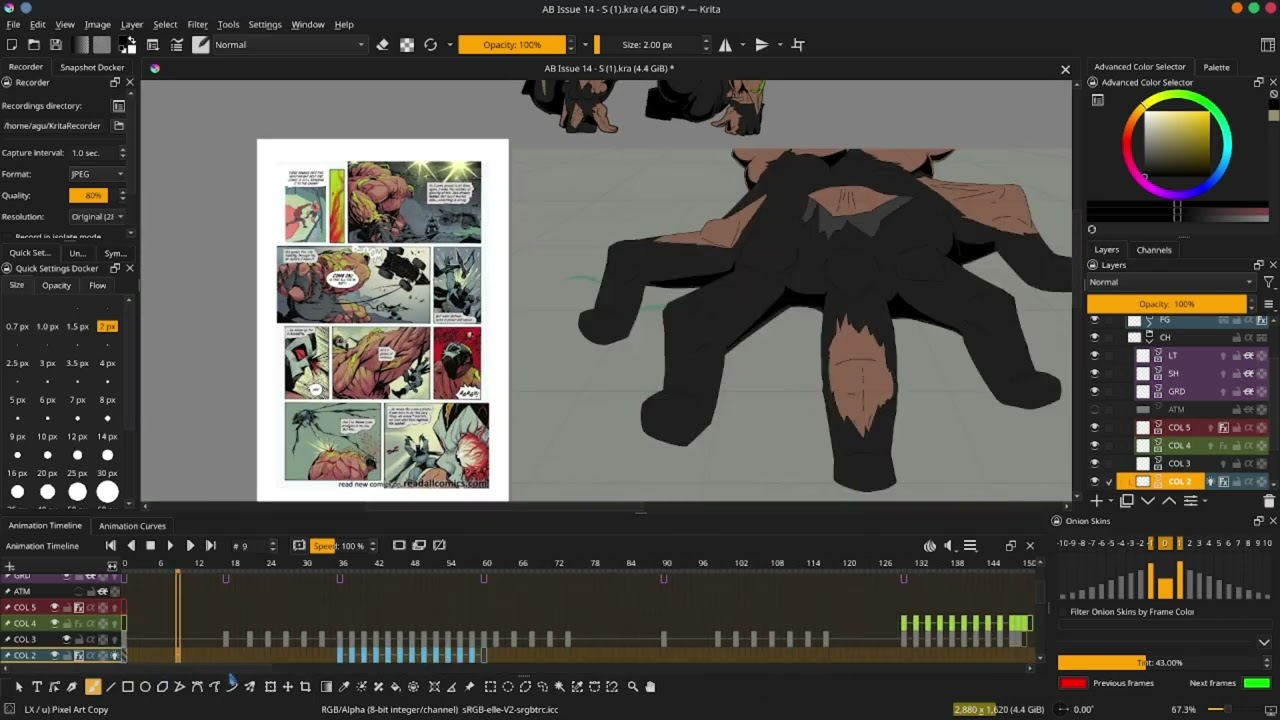Adjust the onion skin Tint slider
The image size is (1280, 720).
pyautogui.click(x=1160, y=663)
